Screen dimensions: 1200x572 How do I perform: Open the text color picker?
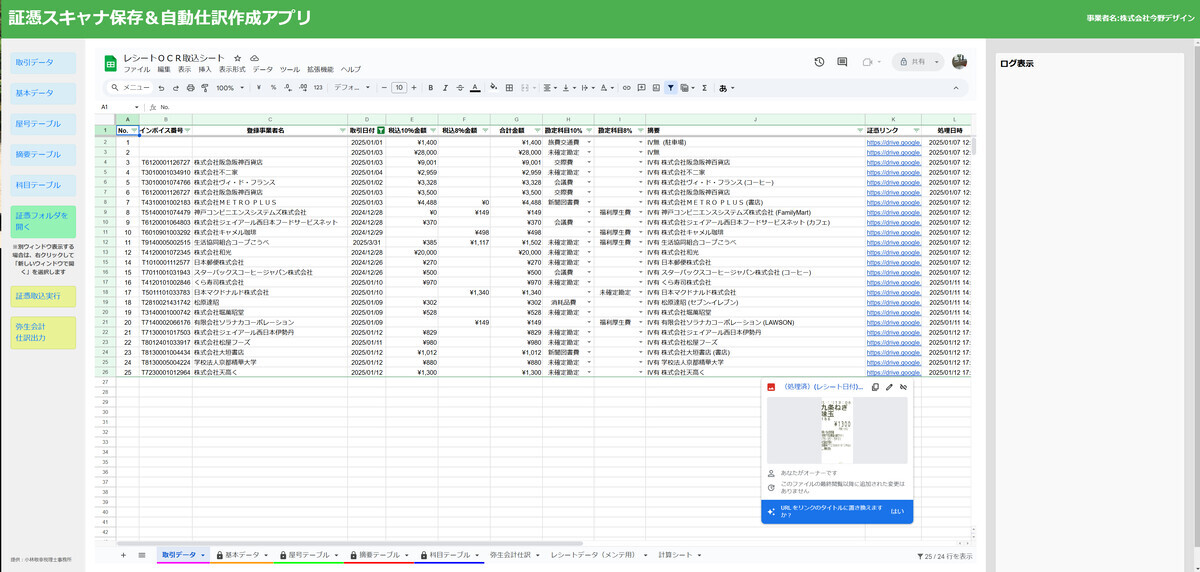pyautogui.click(x=474, y=88)
